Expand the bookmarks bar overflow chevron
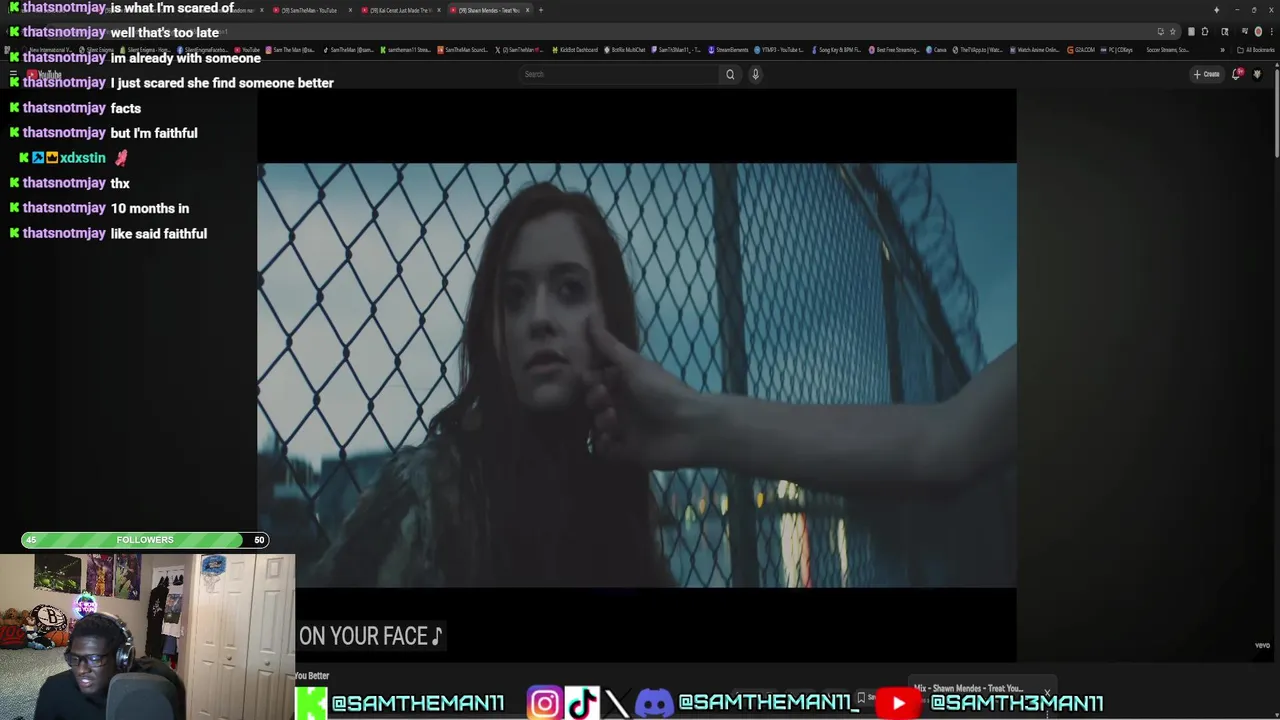The height and width of the screenshot is (720, 1280). click(x=1222, y=50)
